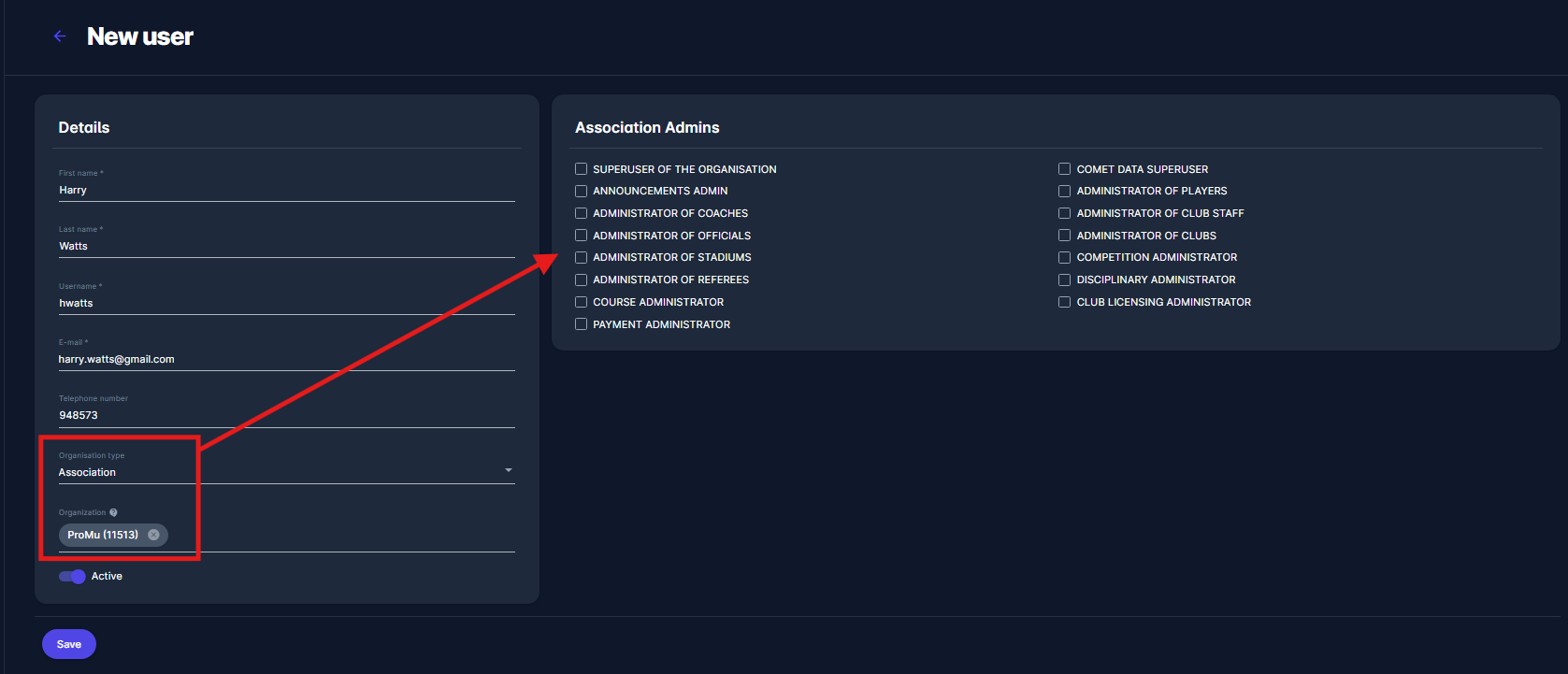1568x674 pixels.
Task: Expand the Organisation type dropdown arrow
Action: (509, 470)
